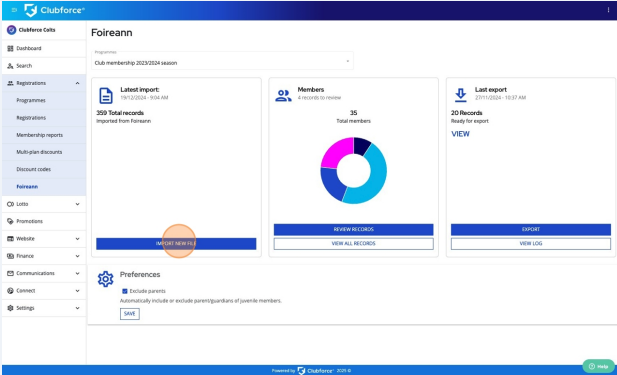
Task: Open Programmes submenu item
Action: [44, 100]
